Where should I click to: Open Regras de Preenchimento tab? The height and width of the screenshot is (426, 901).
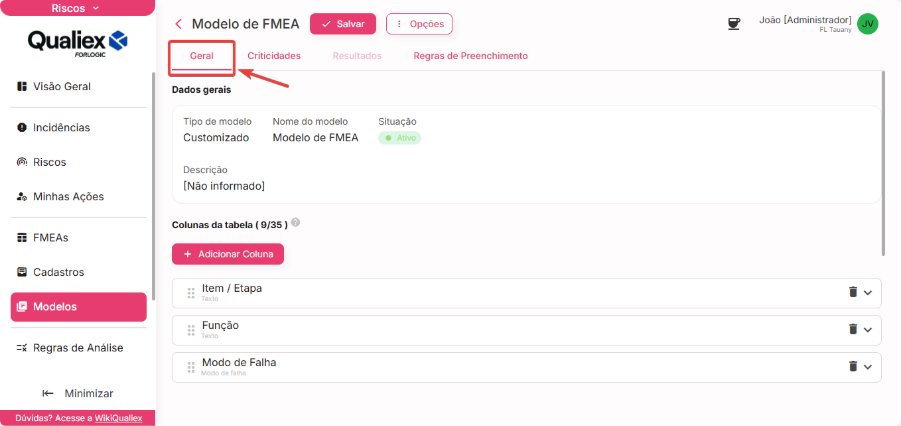pyautogui.click(x=470, y=56)
